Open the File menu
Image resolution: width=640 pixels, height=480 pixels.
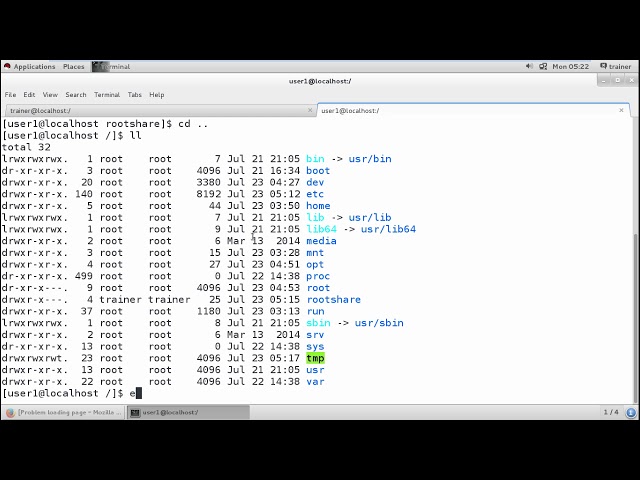click(11, 95)
